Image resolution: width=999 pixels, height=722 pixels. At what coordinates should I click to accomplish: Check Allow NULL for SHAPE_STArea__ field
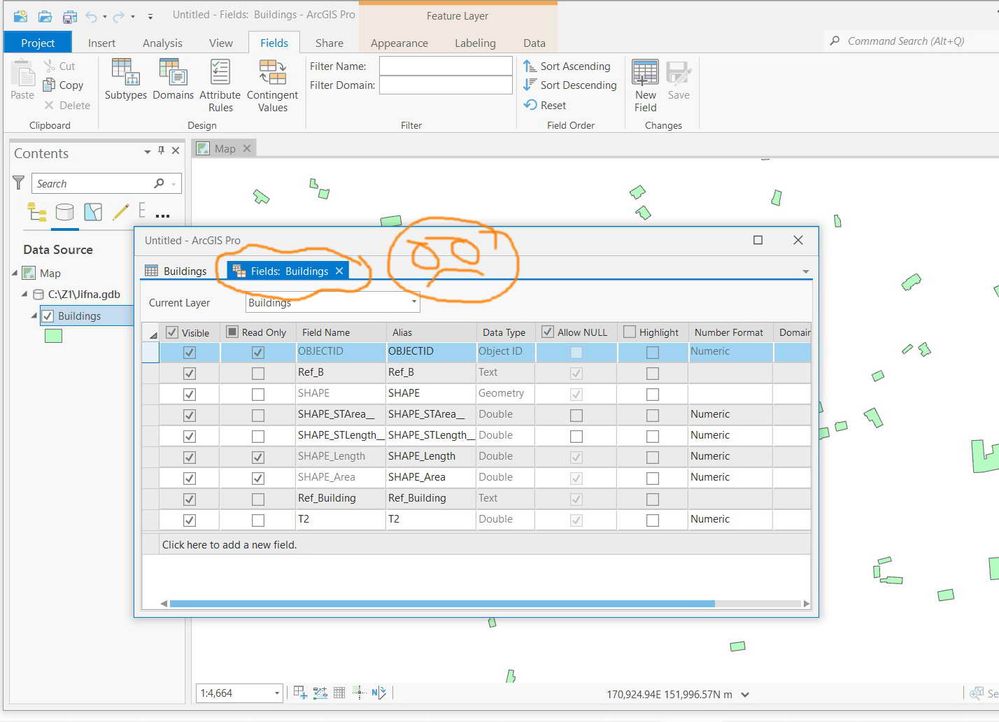(576, 415)
